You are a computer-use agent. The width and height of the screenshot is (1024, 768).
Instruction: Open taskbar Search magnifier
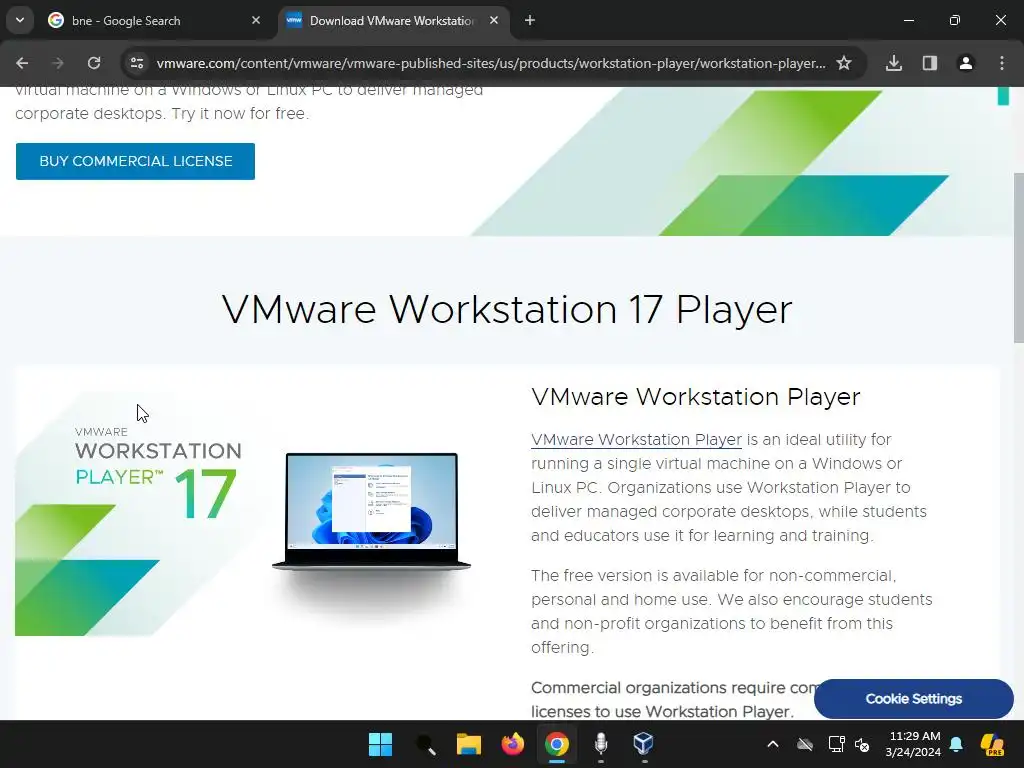click(x=425, y=744)
